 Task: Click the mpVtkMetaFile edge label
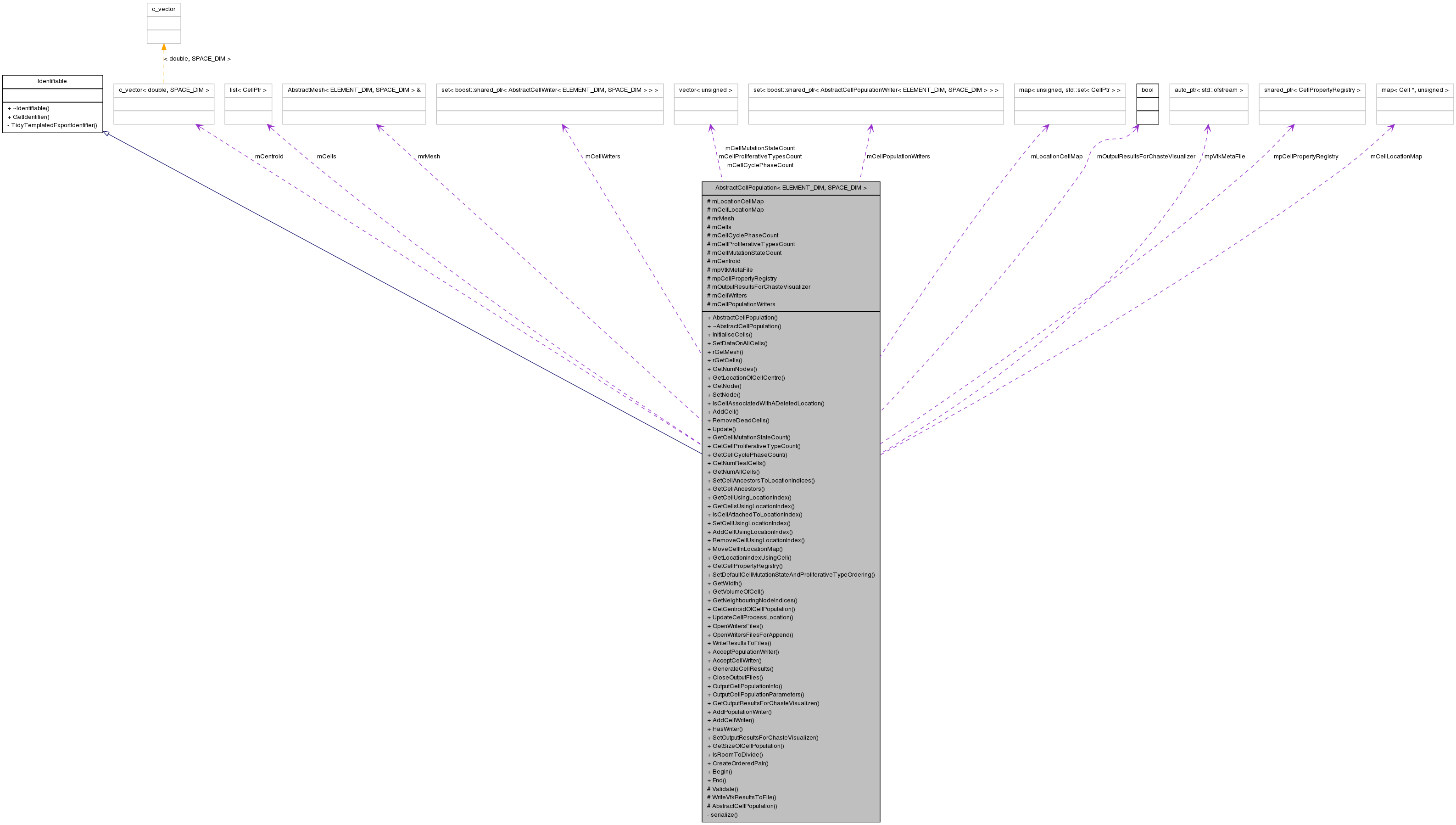(x=1225, y=157)
